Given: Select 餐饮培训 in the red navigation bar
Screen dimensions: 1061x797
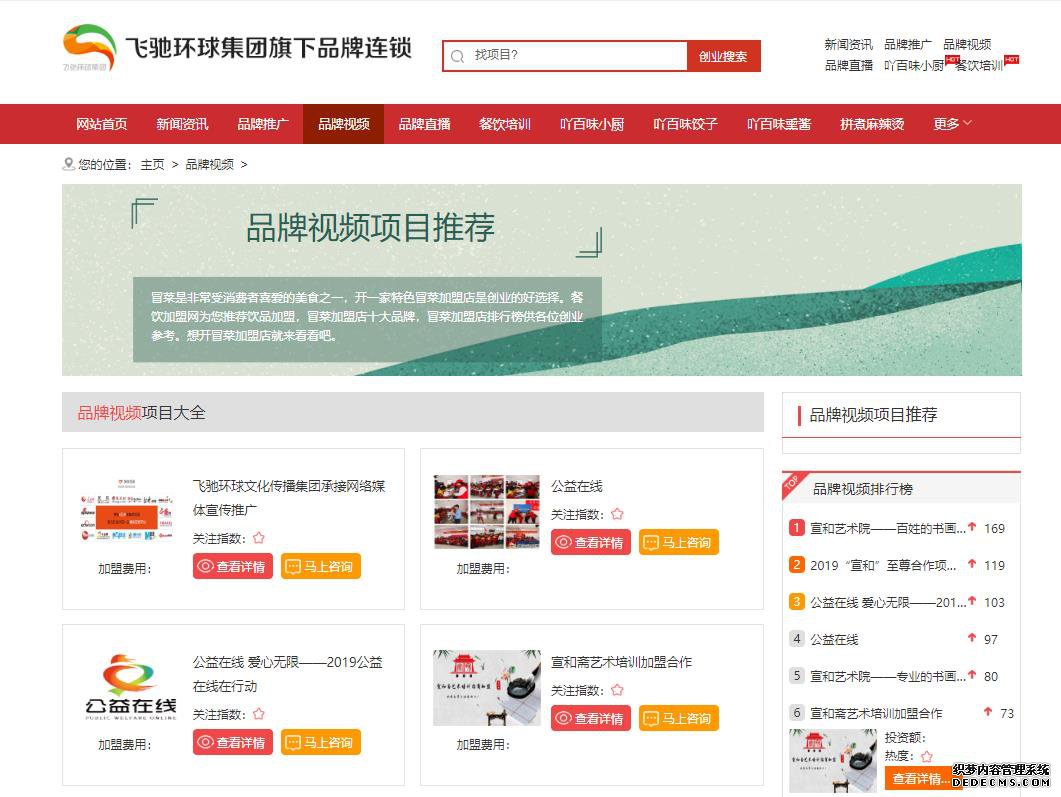Looking at the screenshot, I should [x=504, y=124].
